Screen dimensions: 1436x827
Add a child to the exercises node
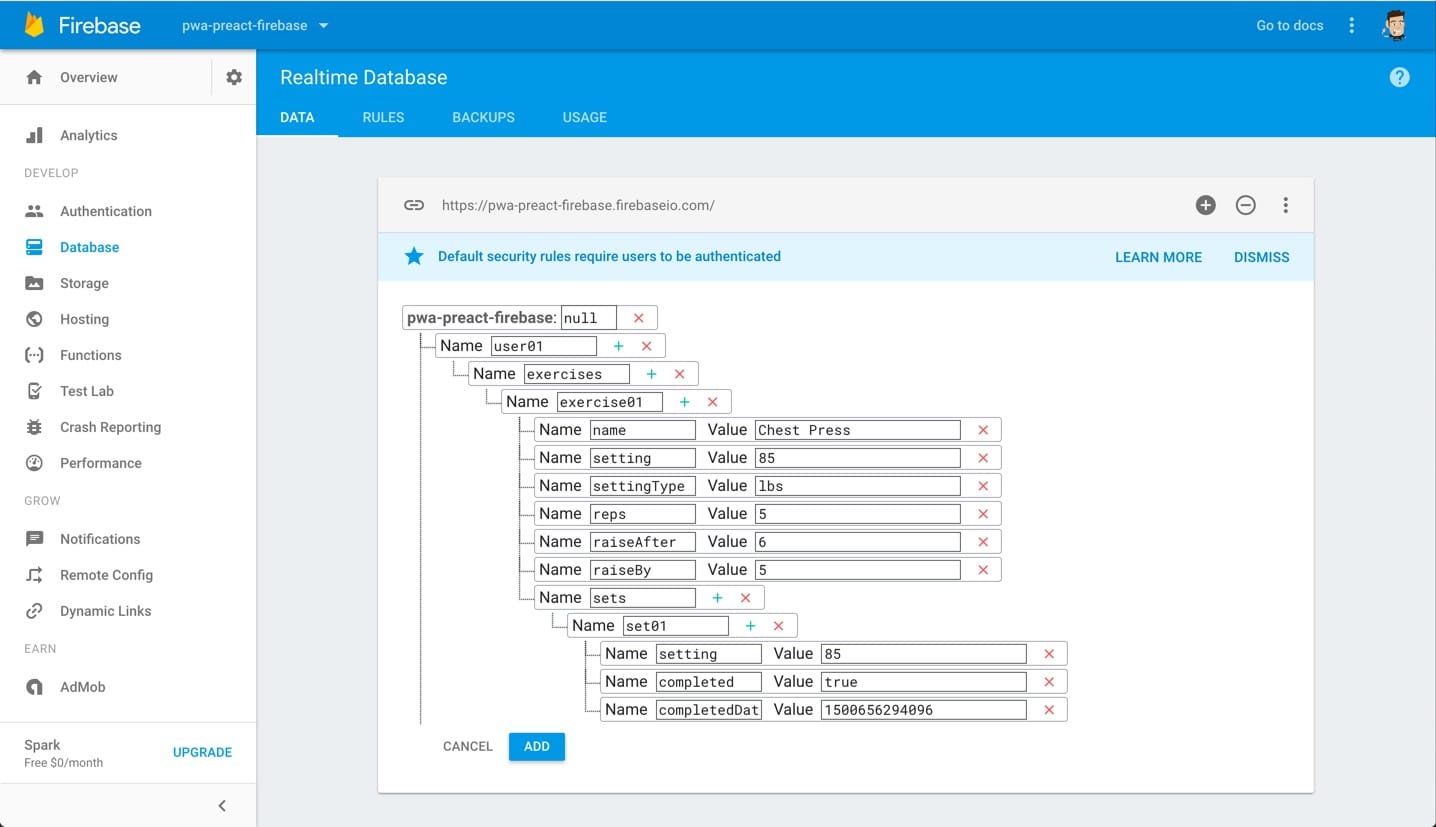651,374
